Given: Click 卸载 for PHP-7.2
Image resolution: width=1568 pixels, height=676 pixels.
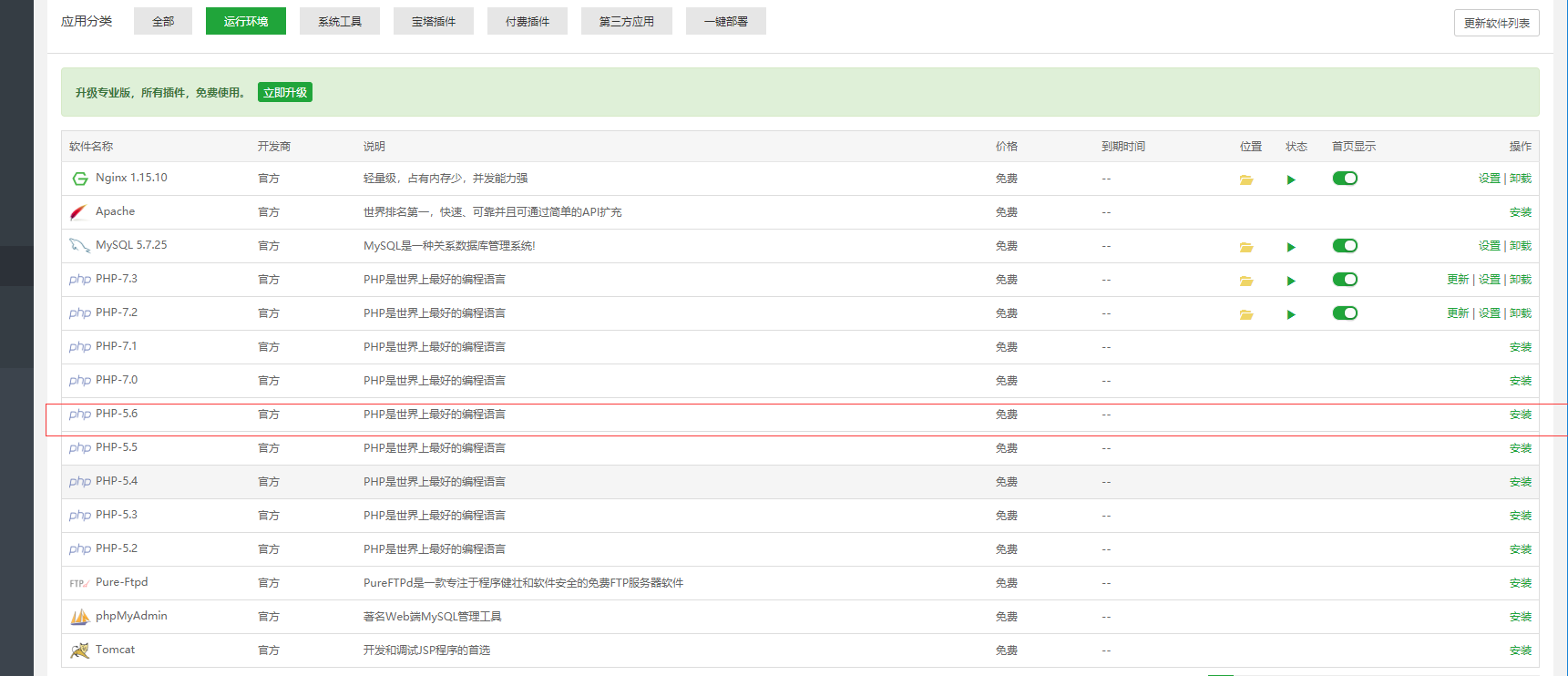Looking at the screenshot, I should [x=1521, y=313].
